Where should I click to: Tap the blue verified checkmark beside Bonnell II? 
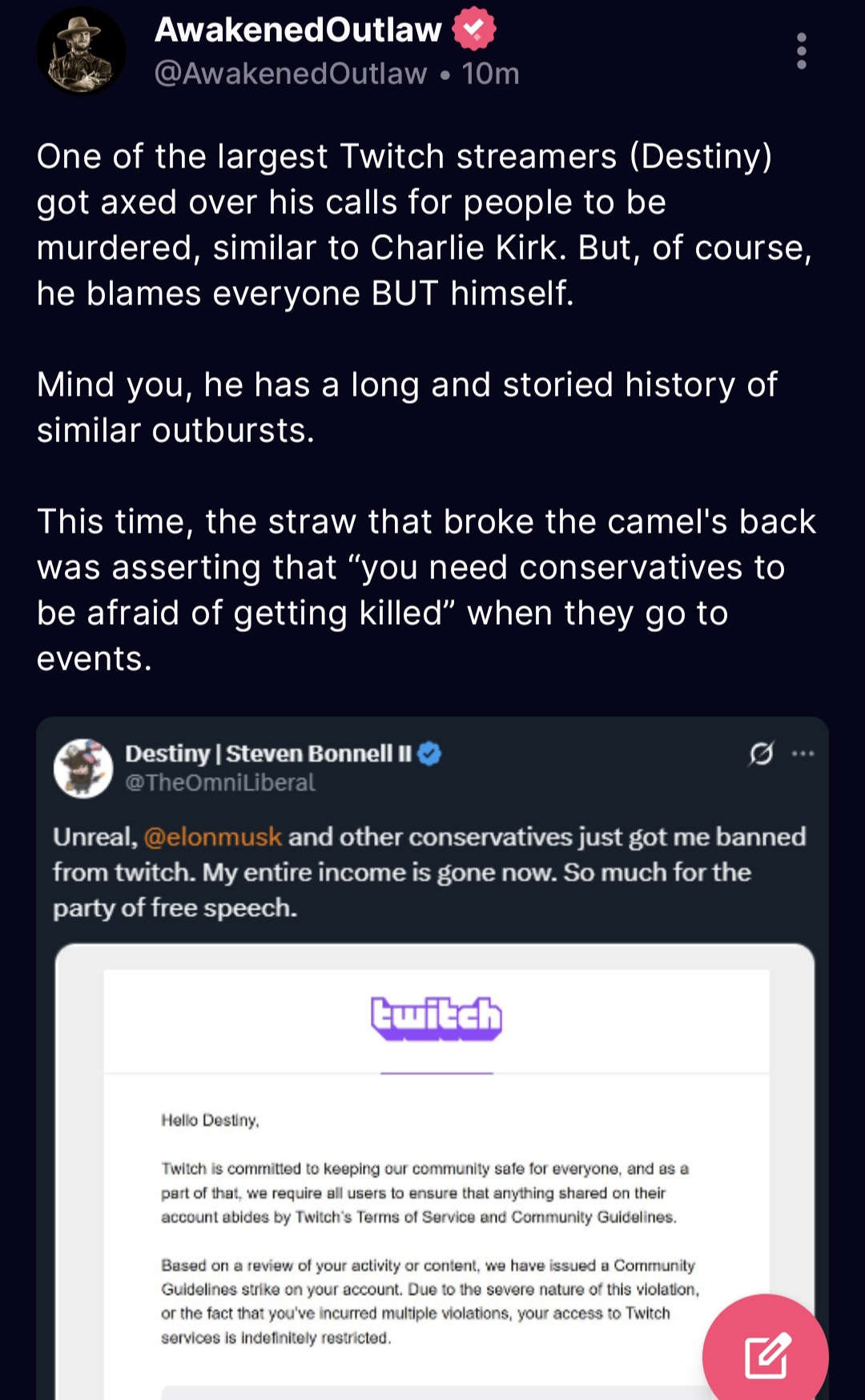click(430, 754)
